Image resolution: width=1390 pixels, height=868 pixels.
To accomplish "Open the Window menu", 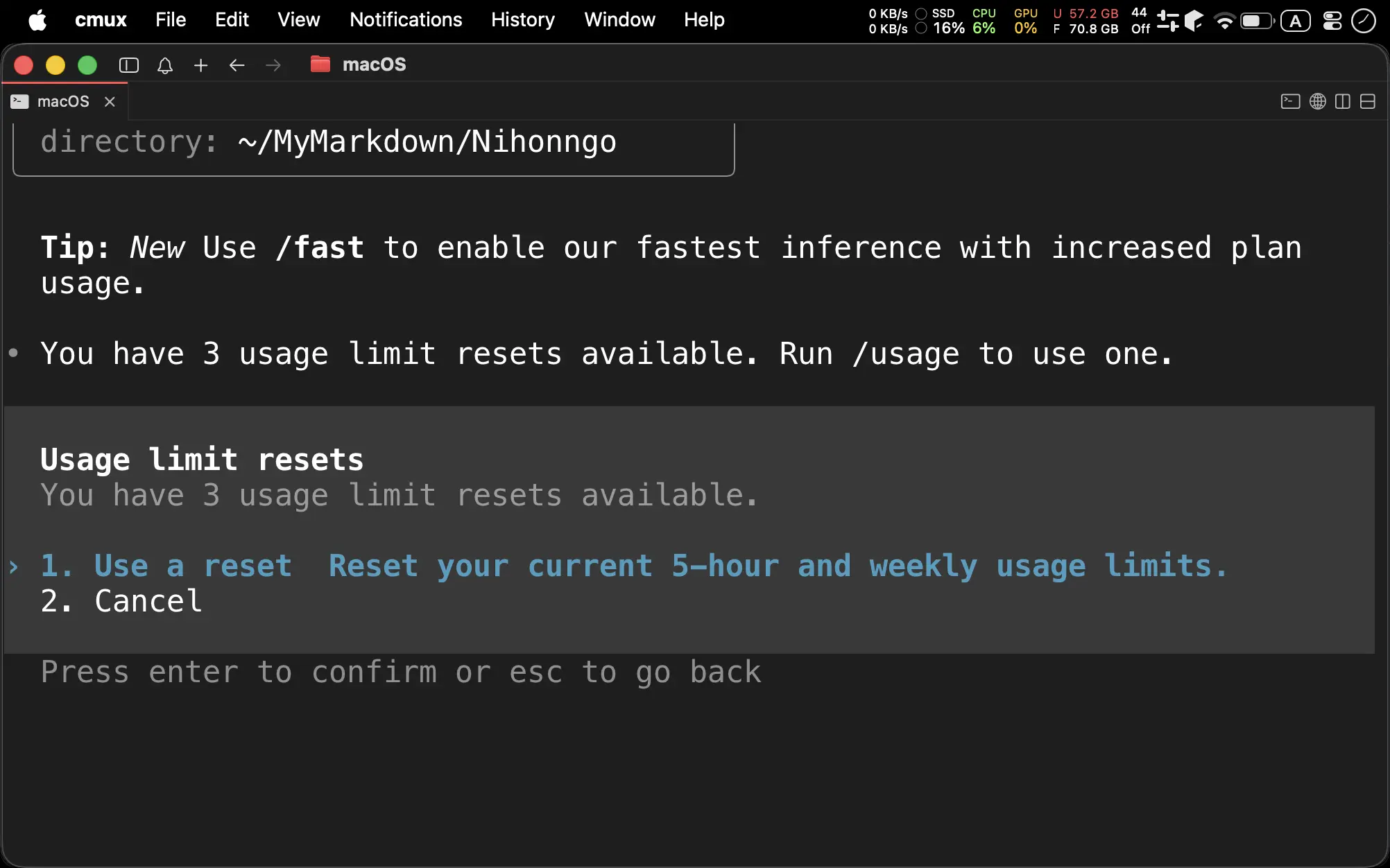I will point(619,20).
